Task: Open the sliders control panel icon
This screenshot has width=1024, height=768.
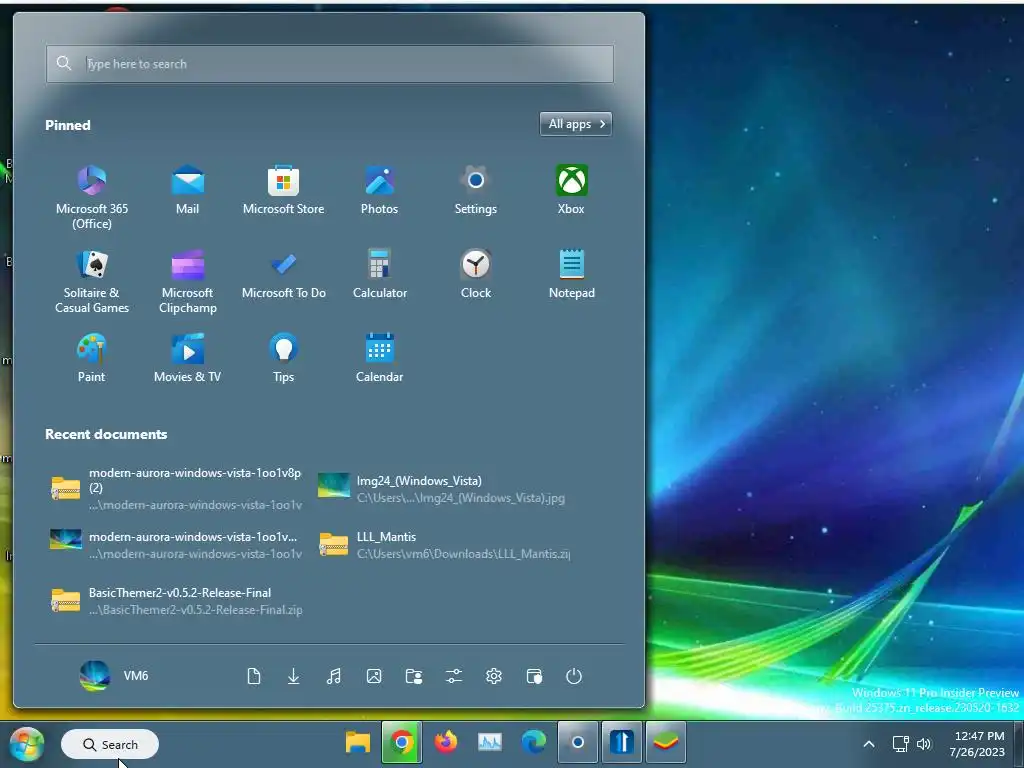Action: (454, 676)
